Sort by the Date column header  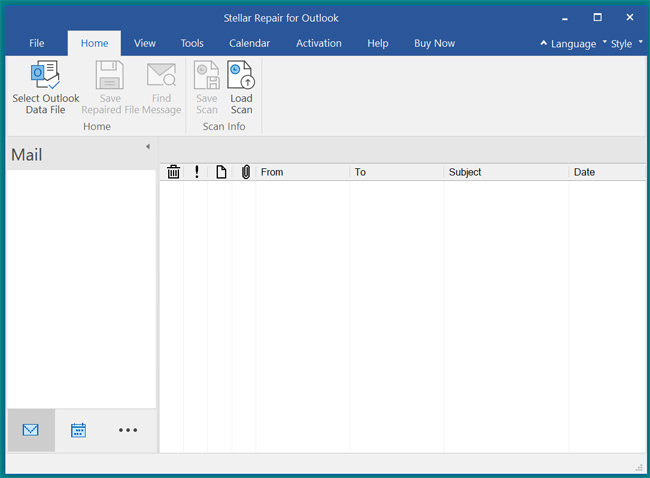(x=607, y=172)
